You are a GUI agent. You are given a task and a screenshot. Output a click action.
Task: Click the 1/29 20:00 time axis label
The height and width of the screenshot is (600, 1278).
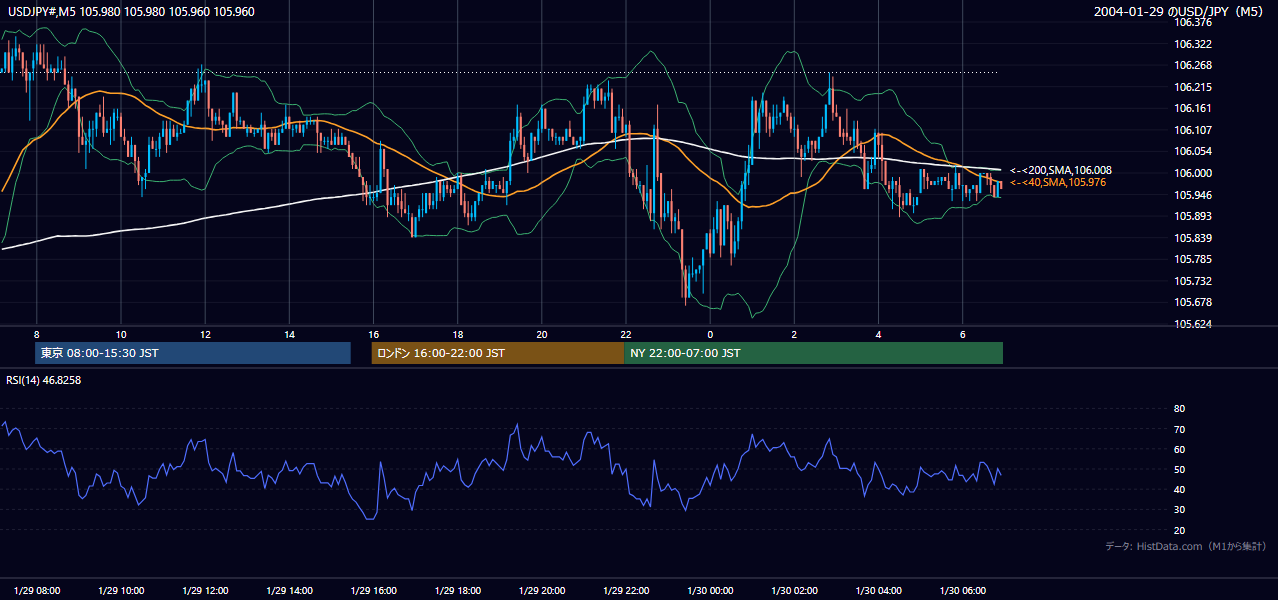point(541,590)
